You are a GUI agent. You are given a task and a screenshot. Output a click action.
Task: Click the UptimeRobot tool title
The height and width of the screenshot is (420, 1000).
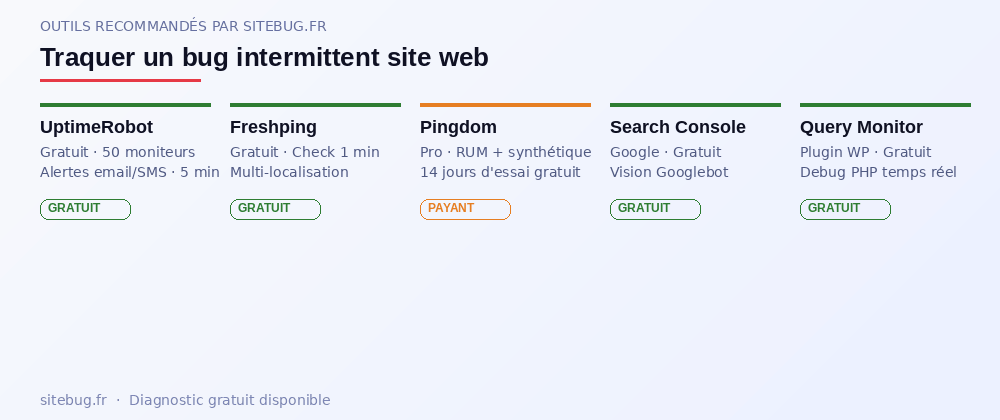click(96, 127)
